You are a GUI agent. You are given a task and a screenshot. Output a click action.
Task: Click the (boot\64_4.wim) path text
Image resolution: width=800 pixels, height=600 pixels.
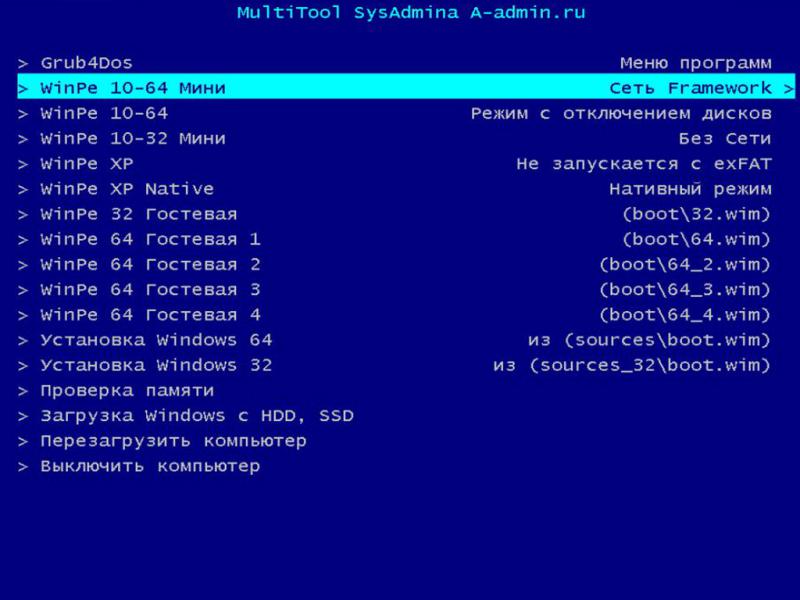tap(684, 315)
